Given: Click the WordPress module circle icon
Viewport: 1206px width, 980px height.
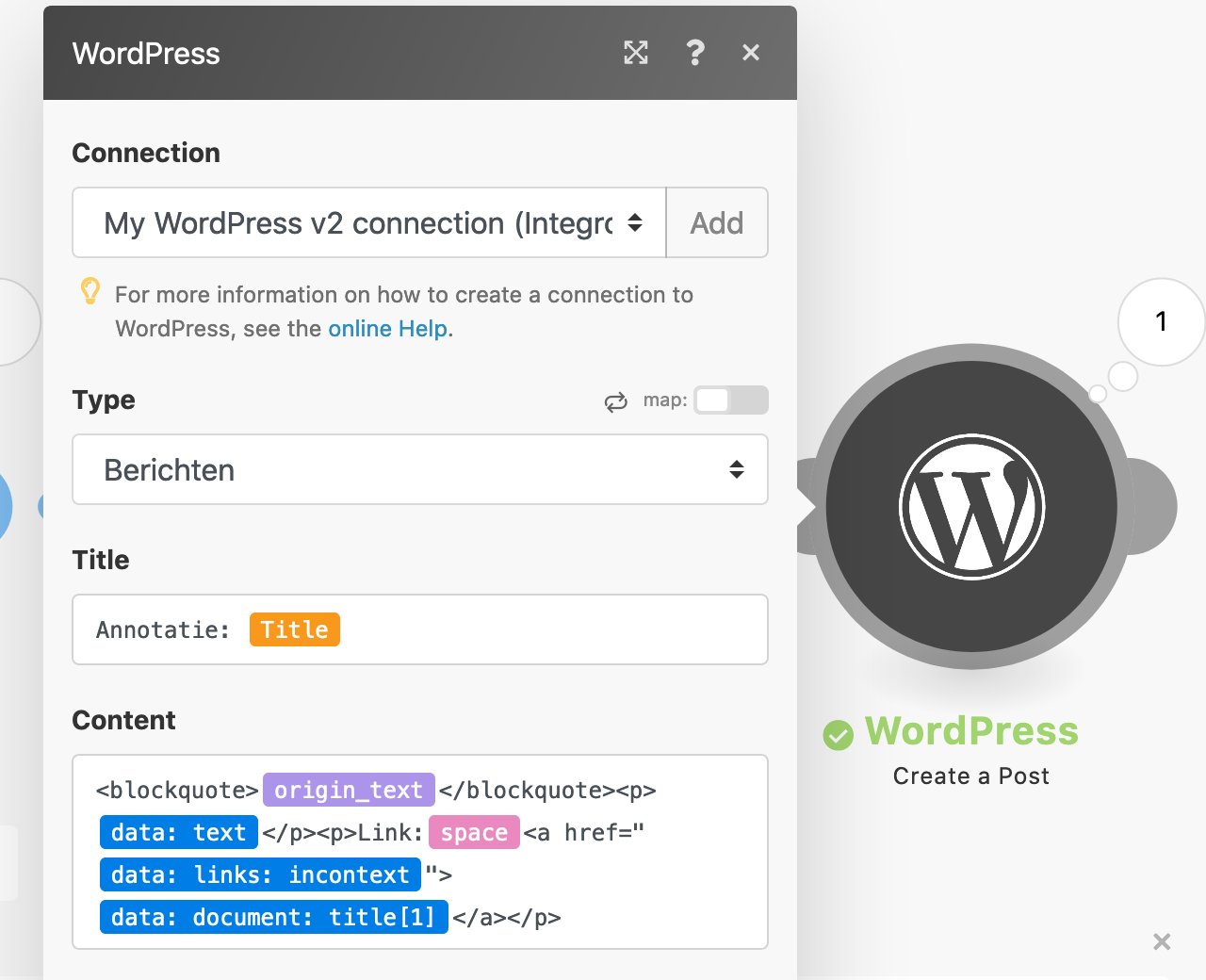Looking at the screenshot, I should pyautogui.click(x=972, y=507).
